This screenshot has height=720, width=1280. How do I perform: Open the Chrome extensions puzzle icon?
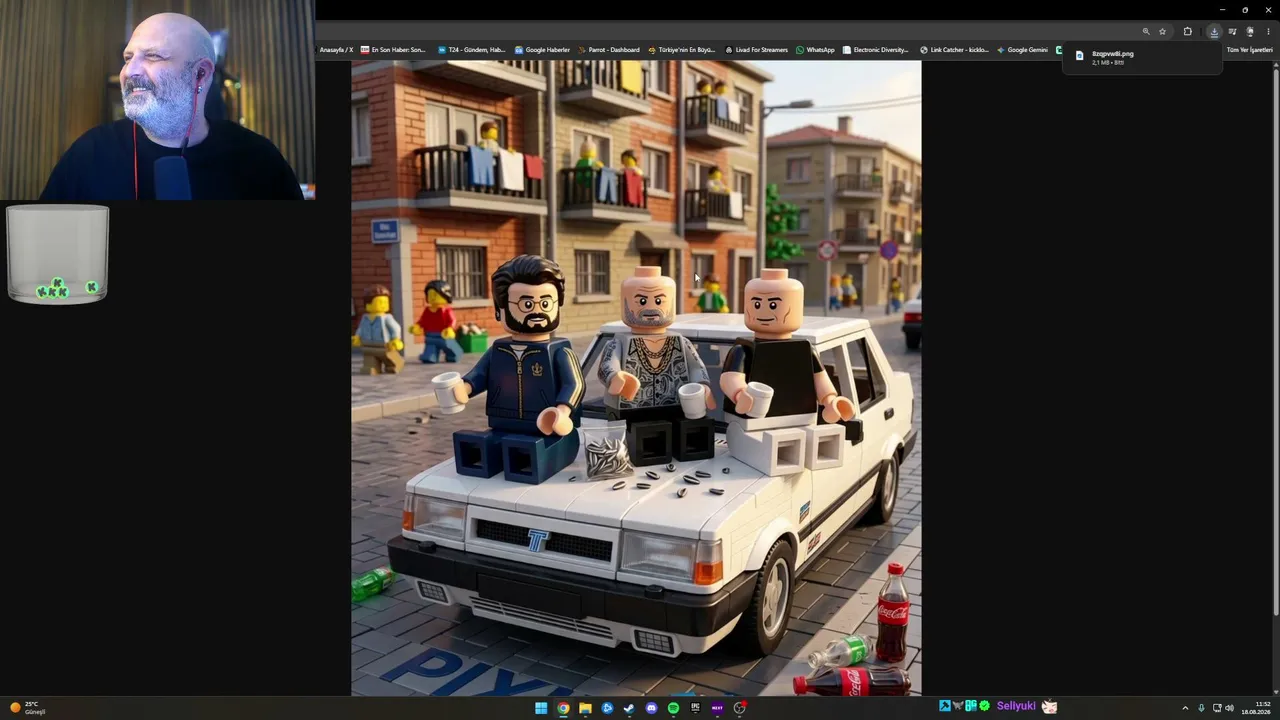pos(1187,31)
